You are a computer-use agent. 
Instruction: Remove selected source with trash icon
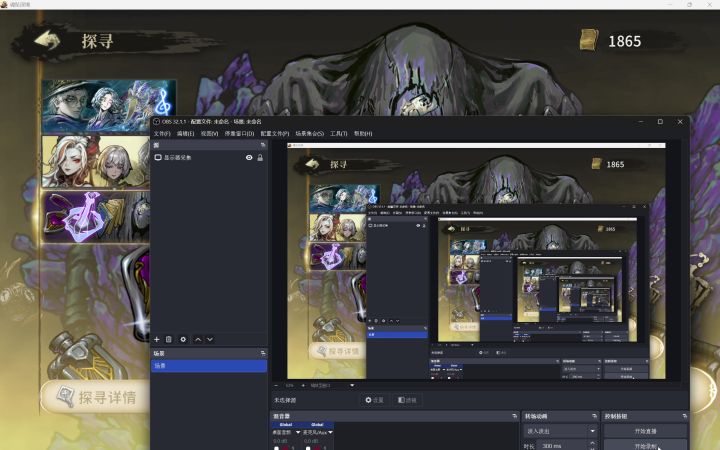169,339
